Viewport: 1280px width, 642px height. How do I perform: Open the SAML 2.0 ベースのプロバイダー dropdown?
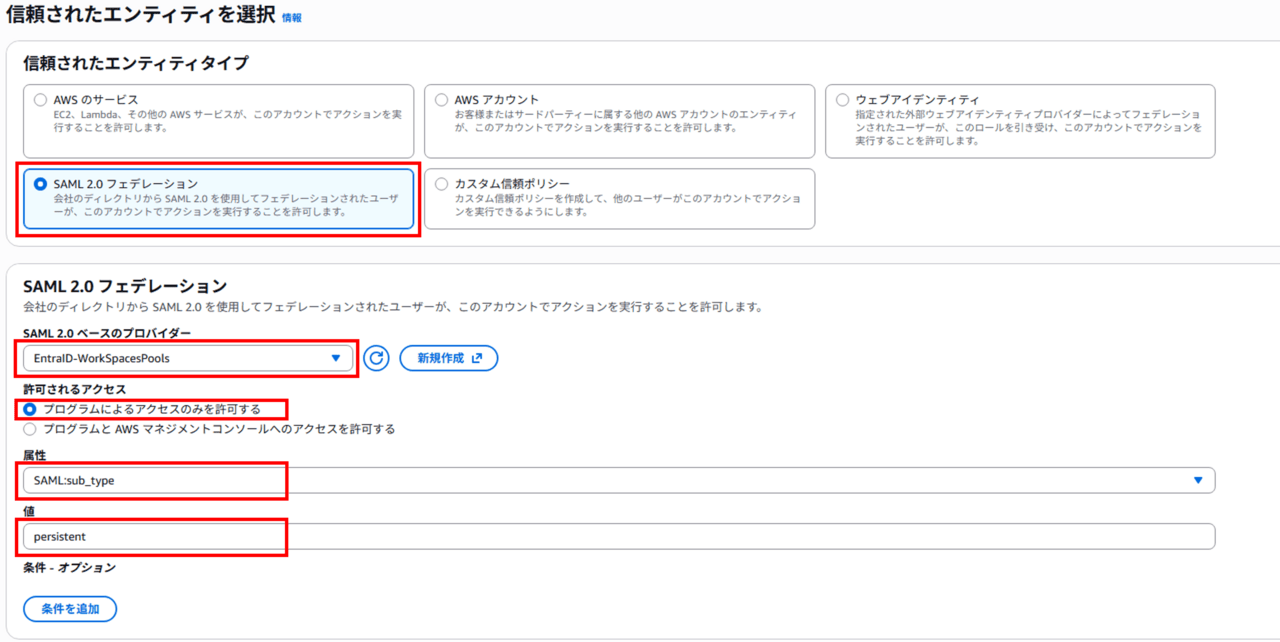(186, 358)
